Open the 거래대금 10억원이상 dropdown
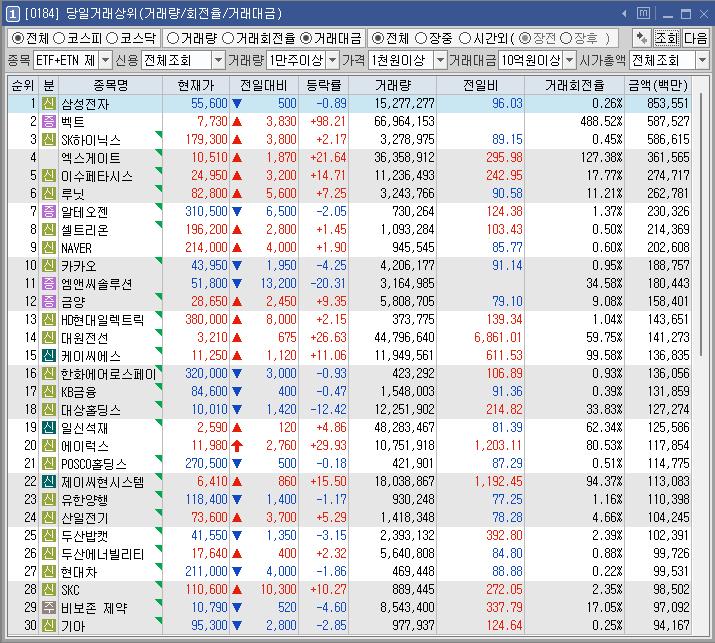Screen dimensions: 715x643 point(570,60)
